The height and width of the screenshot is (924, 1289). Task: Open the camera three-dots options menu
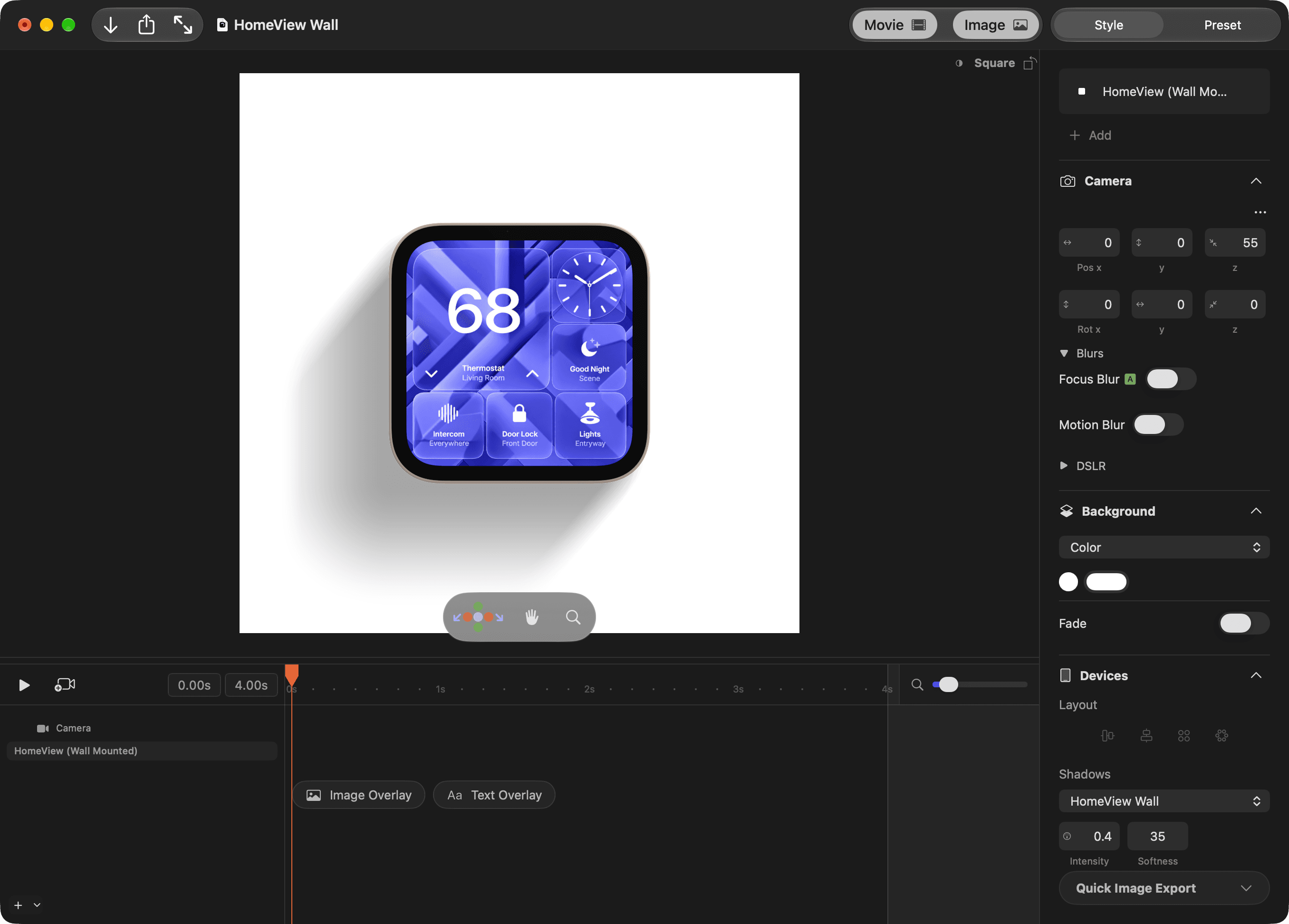click(1260, 212)
